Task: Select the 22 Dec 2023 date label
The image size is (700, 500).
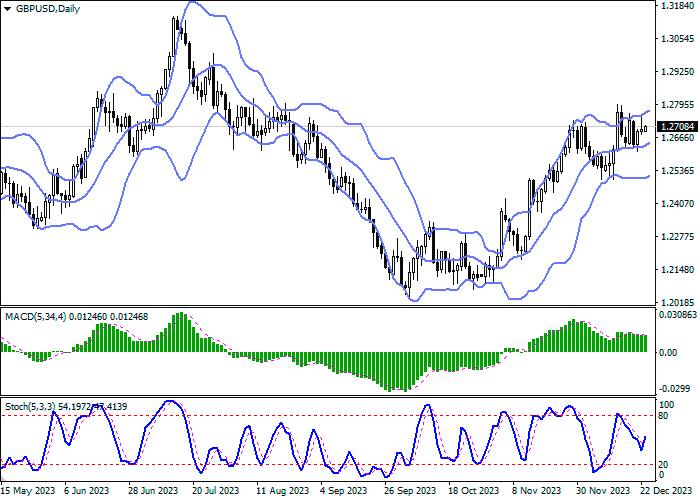Action: (668, 490)
